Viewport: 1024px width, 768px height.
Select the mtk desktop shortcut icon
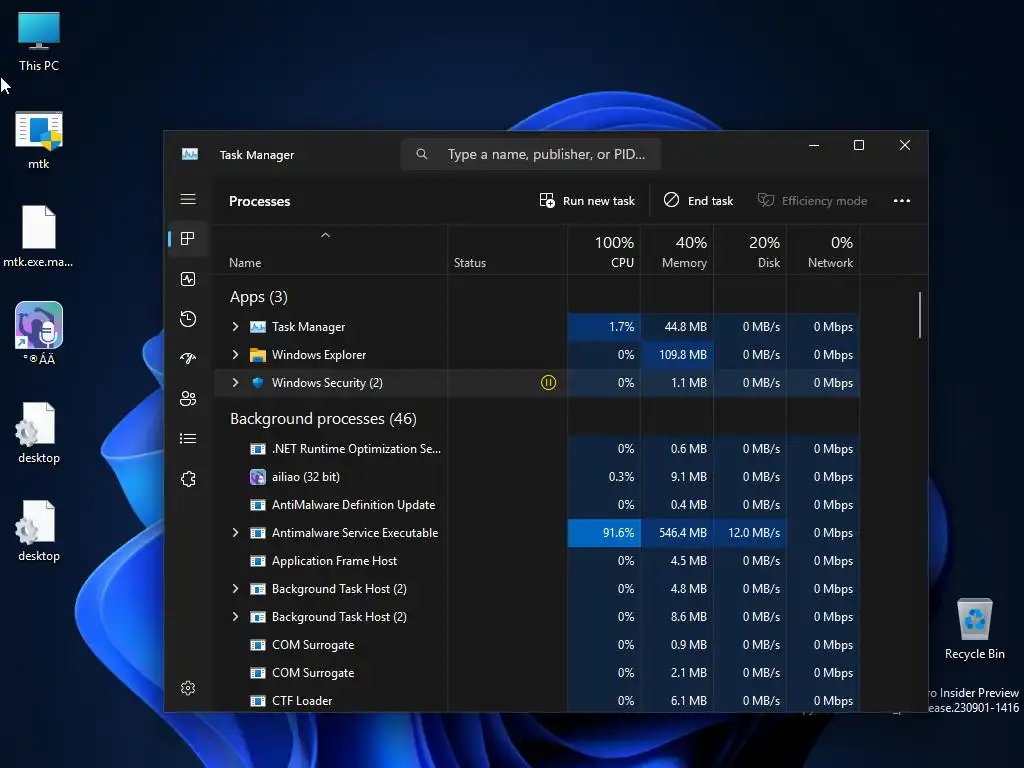39,140
